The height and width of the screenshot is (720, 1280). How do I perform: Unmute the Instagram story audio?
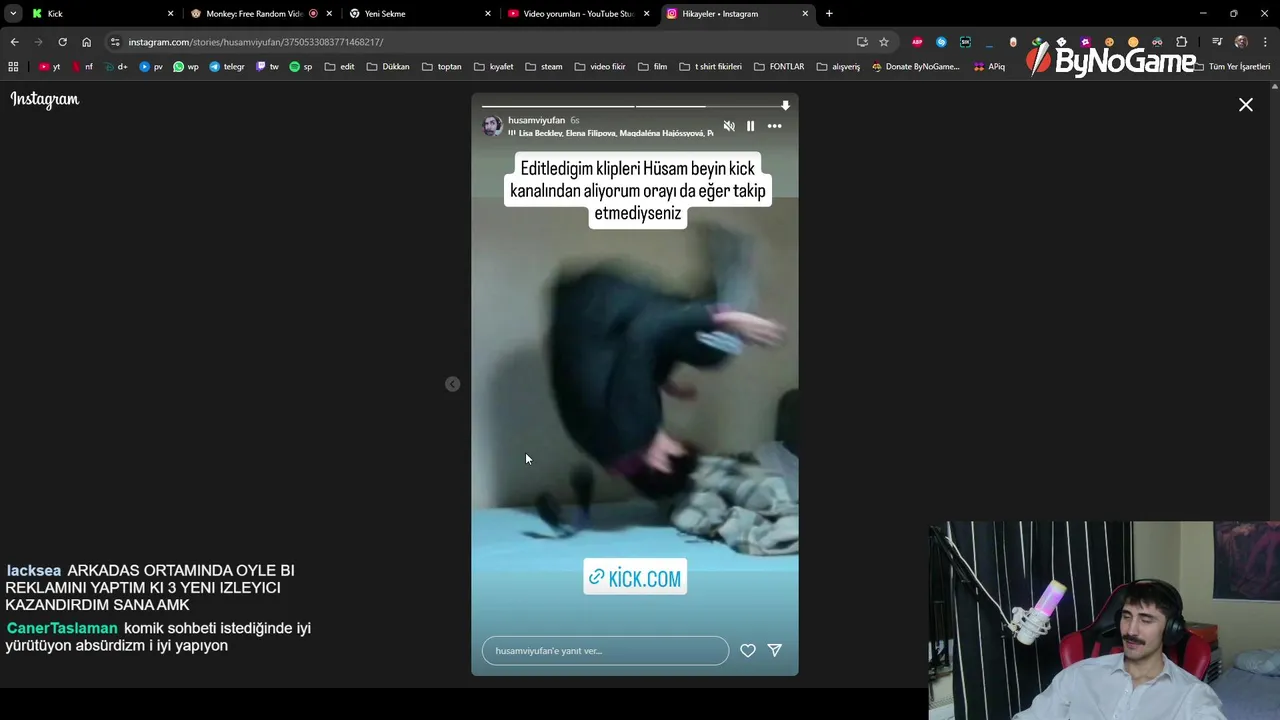(x=729, y=126)
